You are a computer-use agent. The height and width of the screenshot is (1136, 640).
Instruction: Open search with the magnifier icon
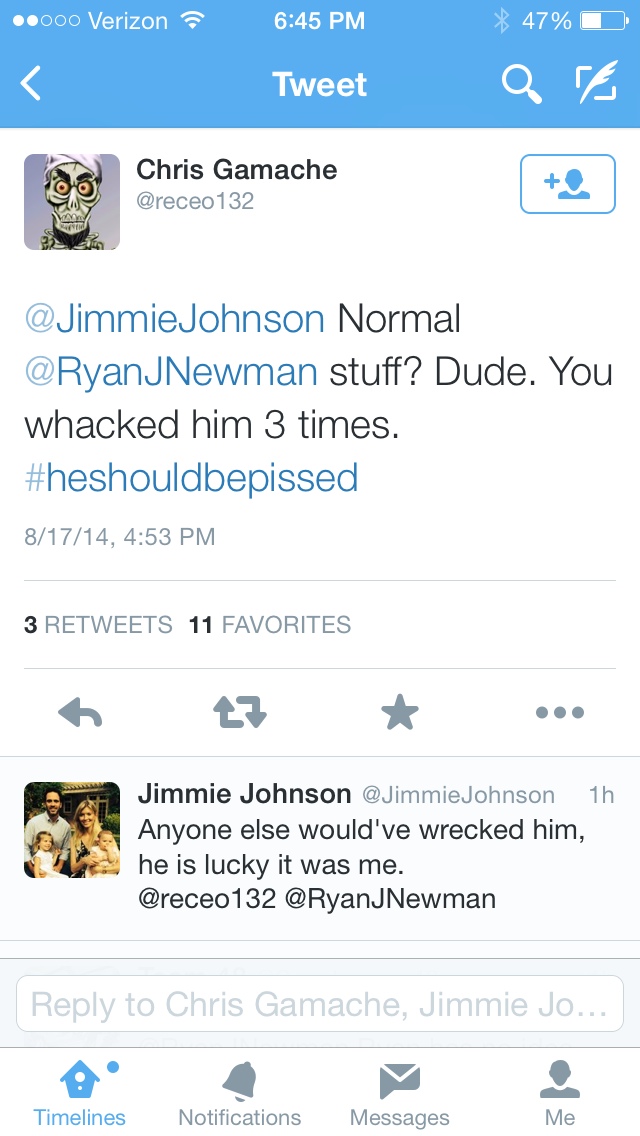pyautogui.click(x=521, y=84)
